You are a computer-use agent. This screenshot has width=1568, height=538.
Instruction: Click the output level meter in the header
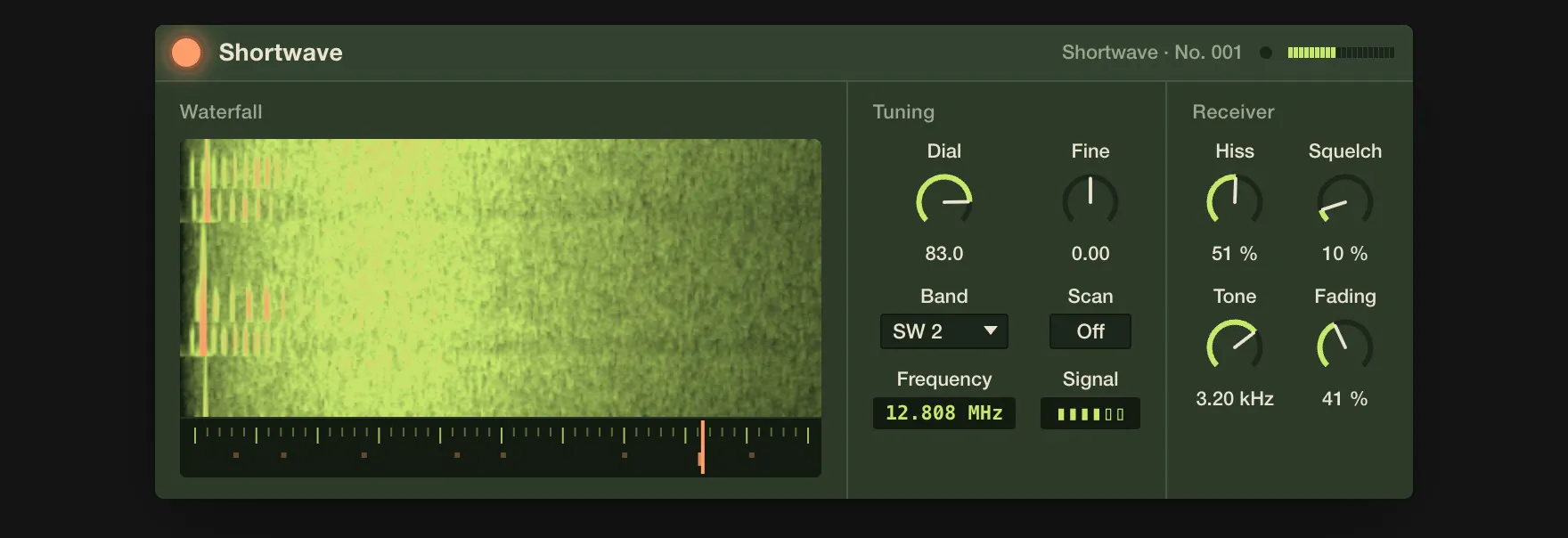(1341, 53)
